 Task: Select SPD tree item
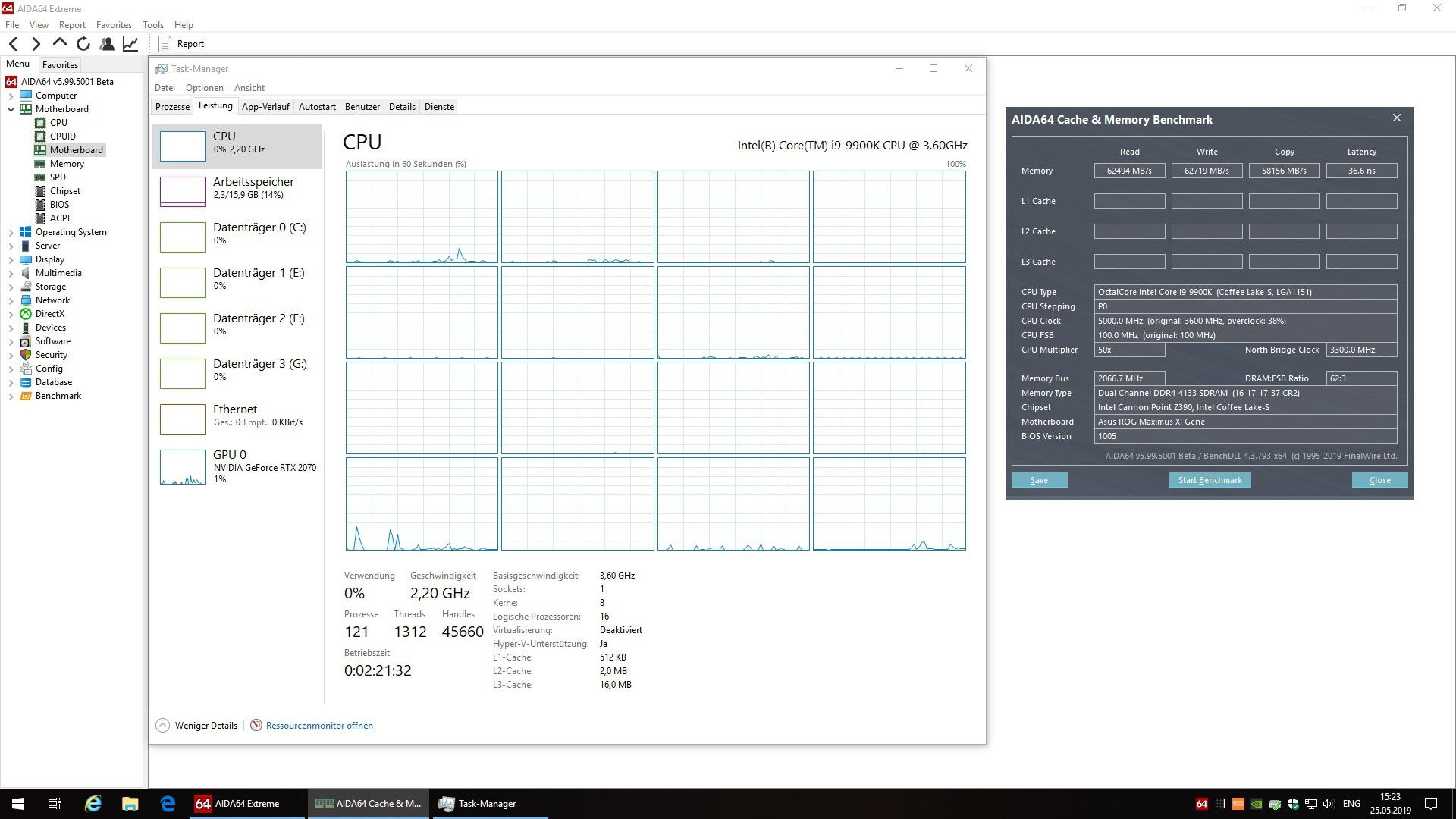pyautogui.click(x=58, y=177)
